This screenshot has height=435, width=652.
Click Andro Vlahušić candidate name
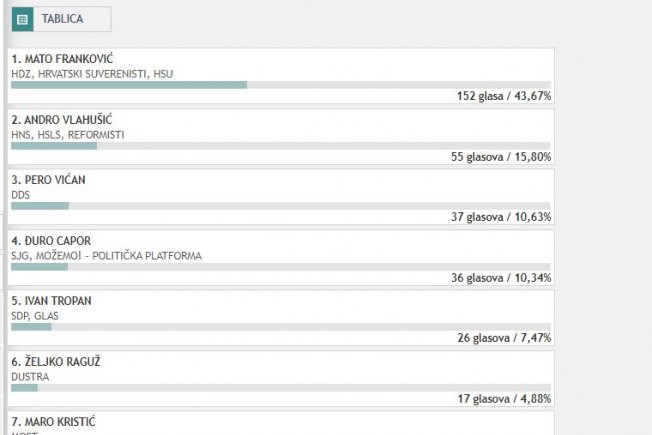pyautogui.click(x=62, y=120)
